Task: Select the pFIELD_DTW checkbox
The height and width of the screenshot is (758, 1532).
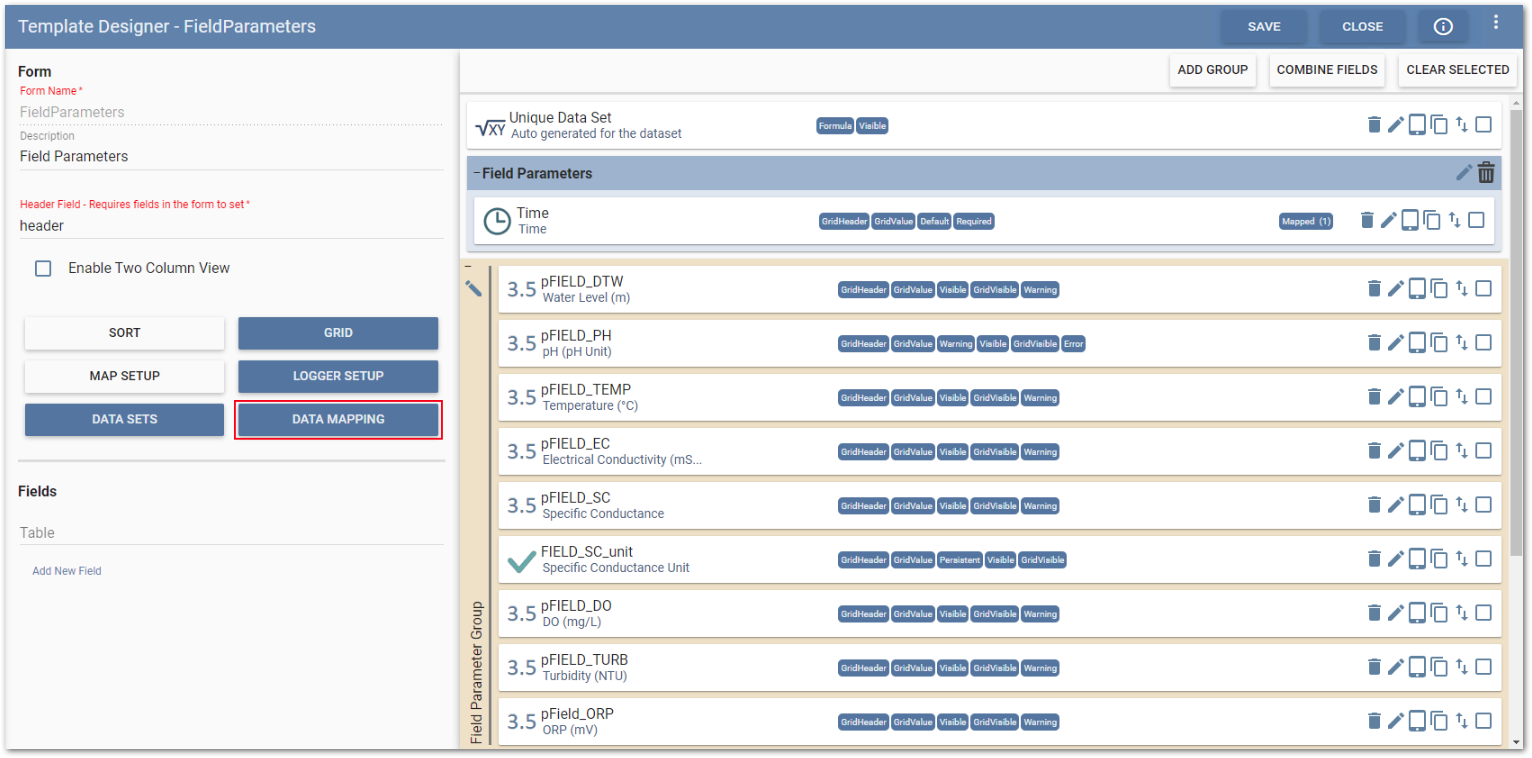Action: [1483, 288]
